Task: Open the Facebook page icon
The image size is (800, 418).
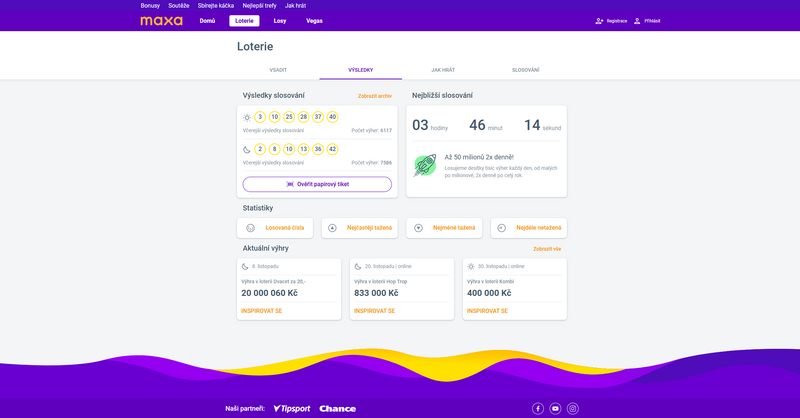Action: pos(538,408)
